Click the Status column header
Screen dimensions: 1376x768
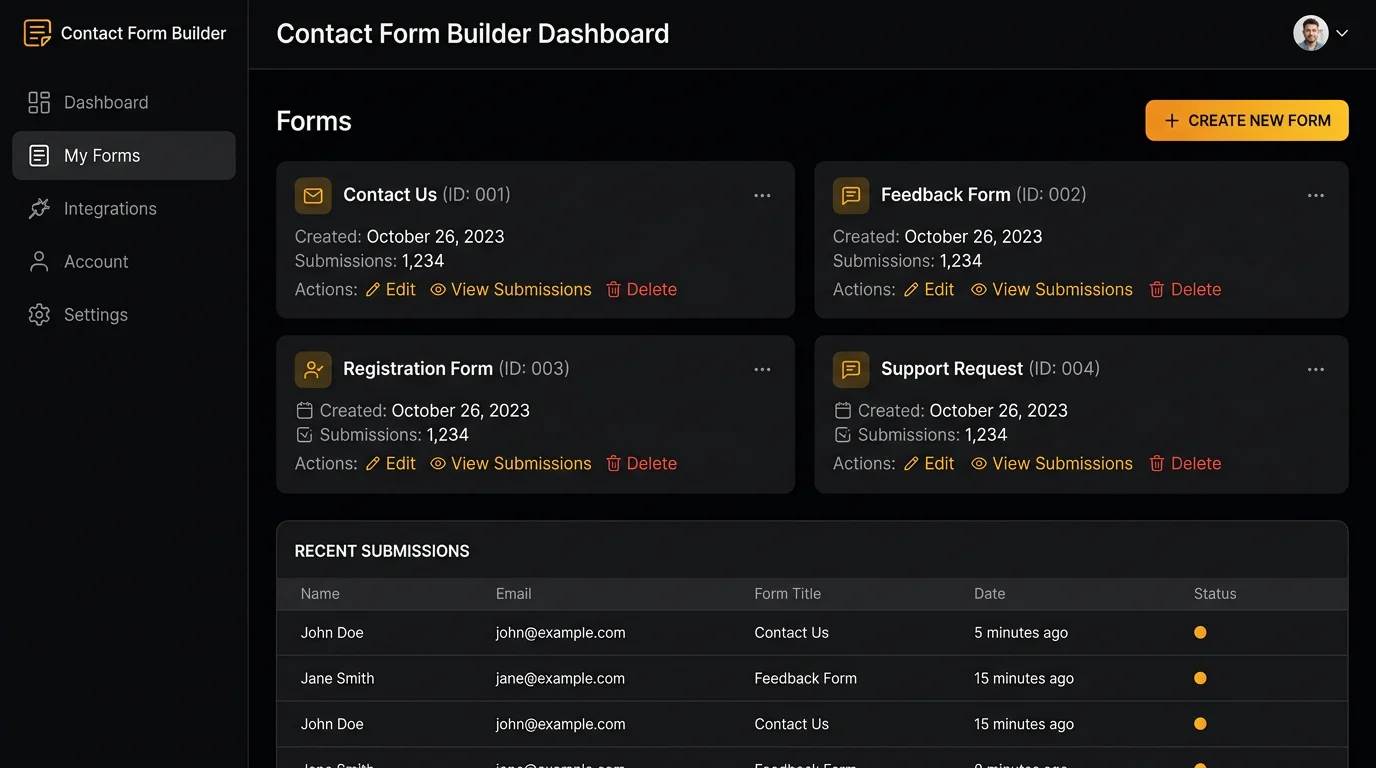[1215, 594]
